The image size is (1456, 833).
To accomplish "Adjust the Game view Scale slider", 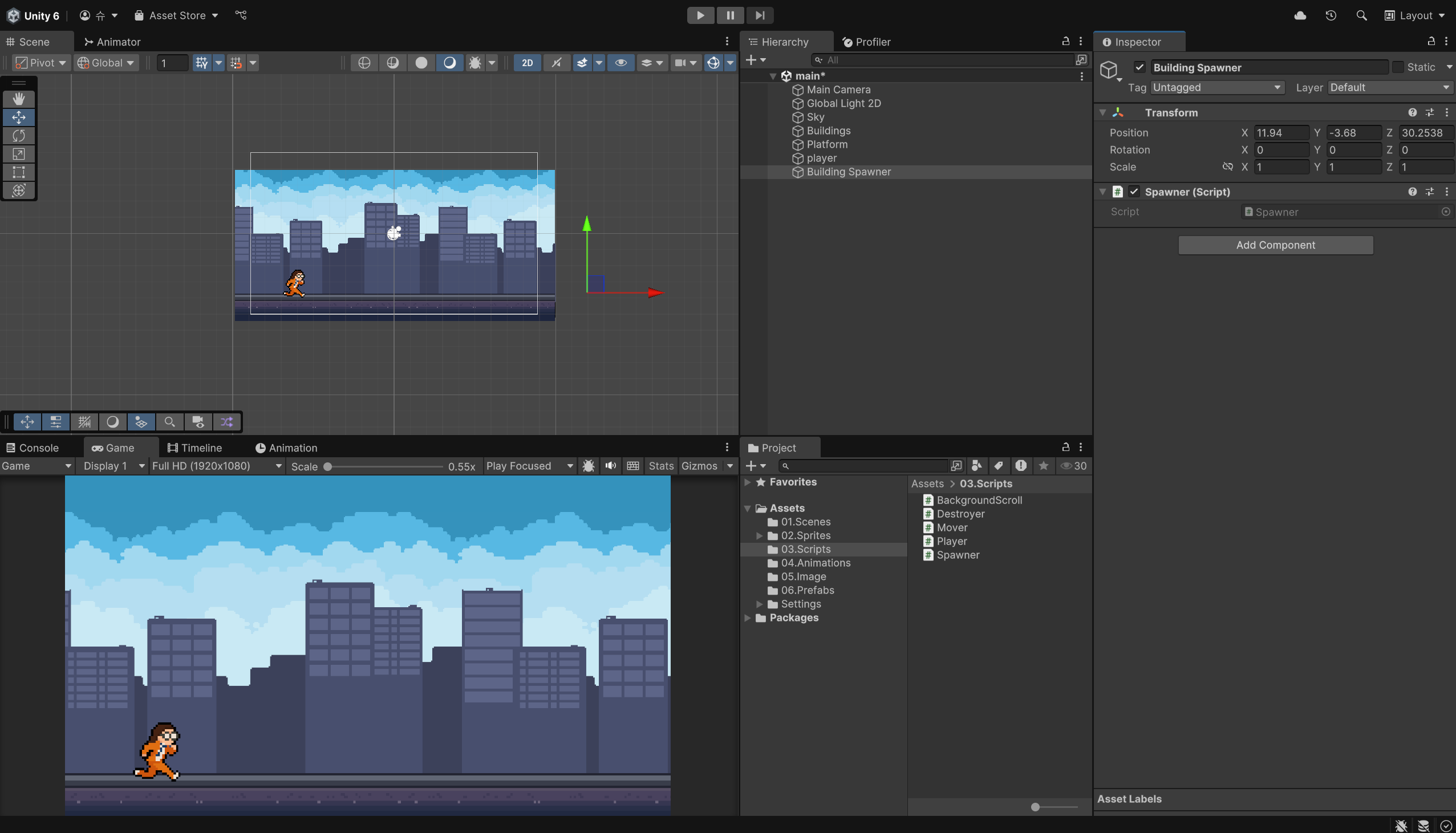I will coord(328,467).
